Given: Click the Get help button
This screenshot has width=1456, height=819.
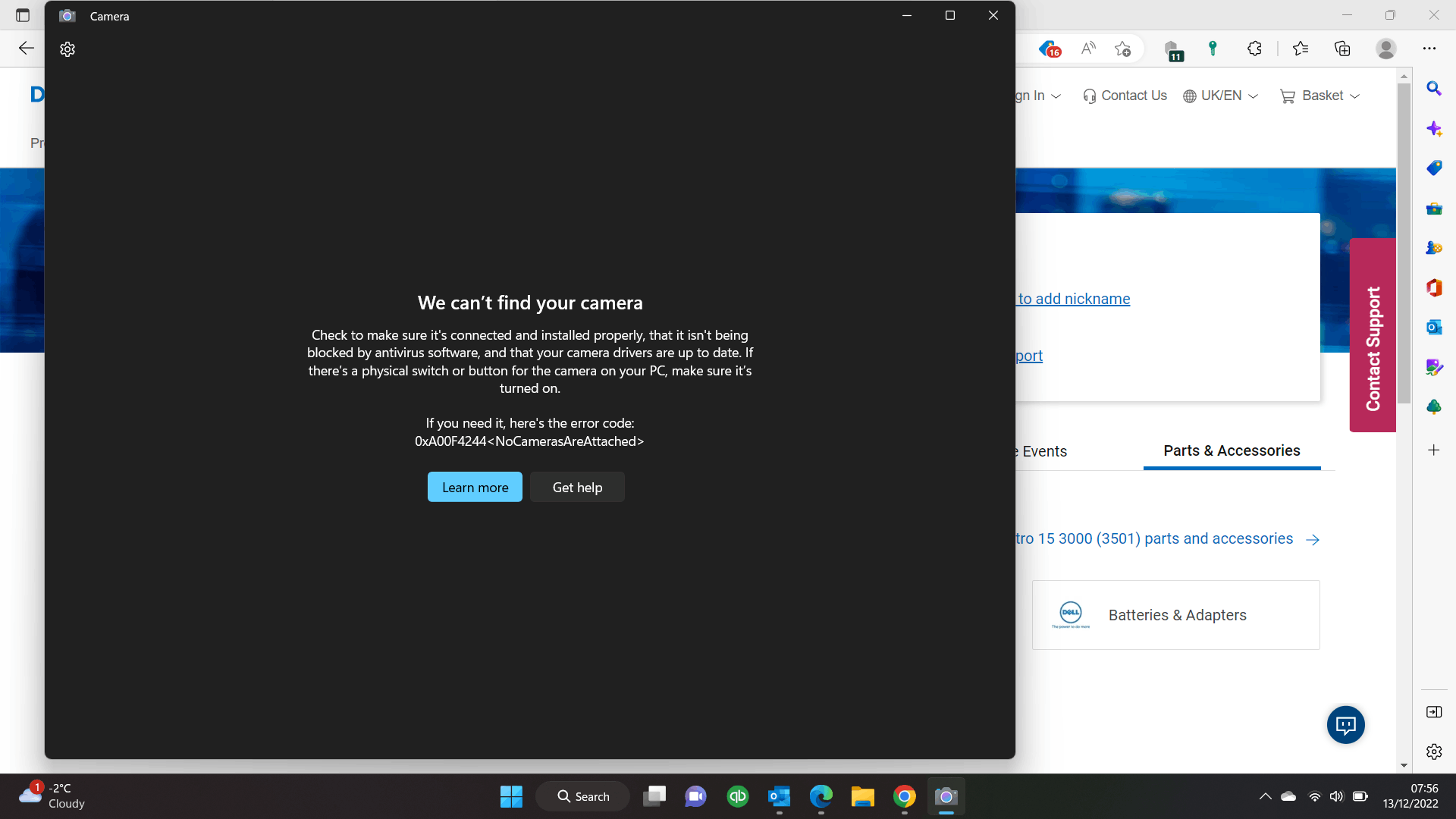Looking at the screenshot, I should pyautogui.click(x=577, y=487).
